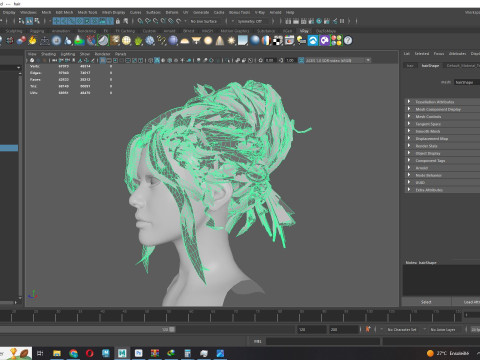Click the green flask with terrain shelf icon
This screenshot has height=360, width=480.
click(79, 40)
